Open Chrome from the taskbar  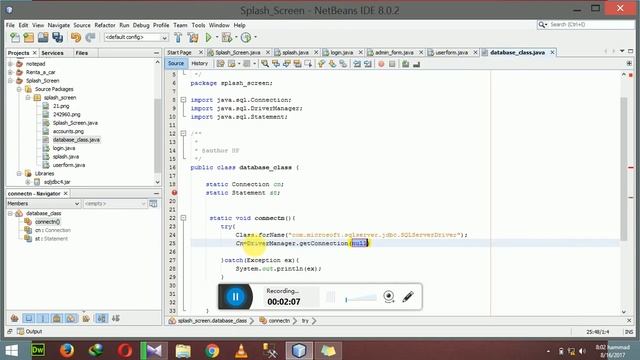[x=212, y=350]
